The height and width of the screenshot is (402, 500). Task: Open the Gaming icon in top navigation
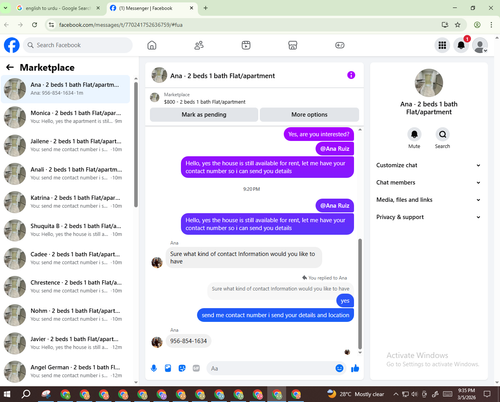tap(340, 45)
